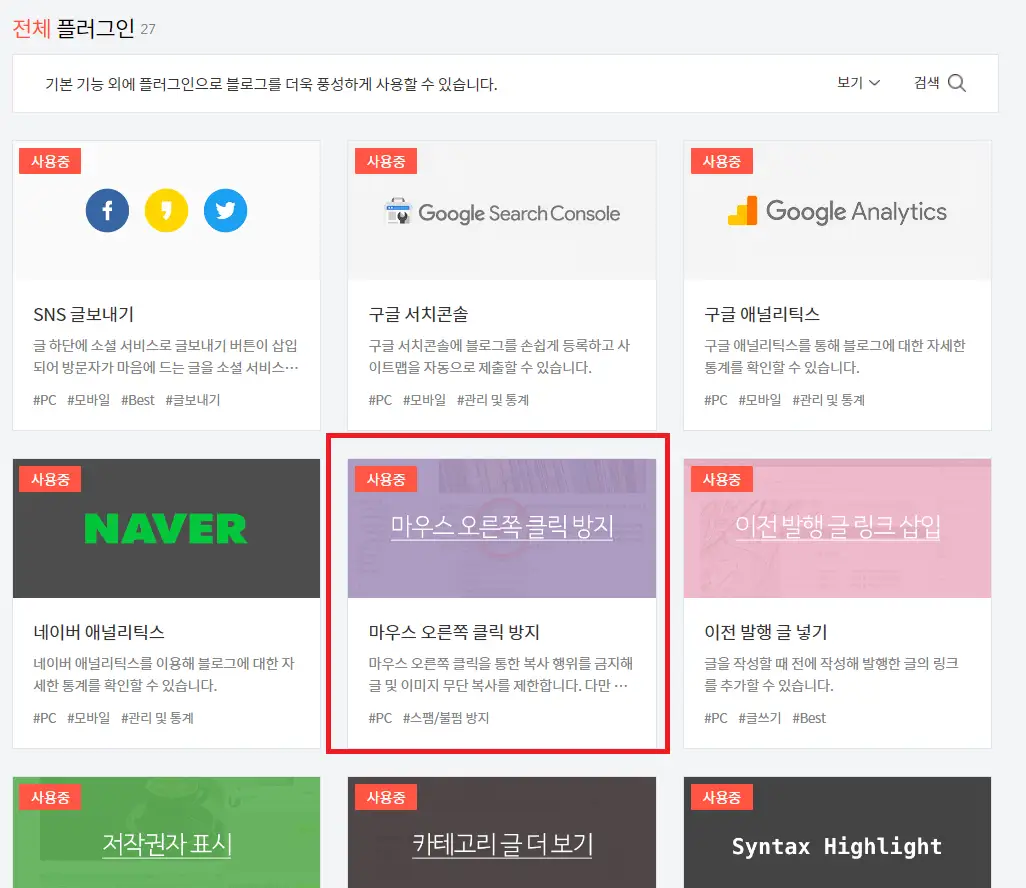The width and height of the screenshot is (1026, 888).
Task: Open 마우스 오른쪽 클릭 방지 plugin title
Action: pyautogui.click(x=454, y=632)
